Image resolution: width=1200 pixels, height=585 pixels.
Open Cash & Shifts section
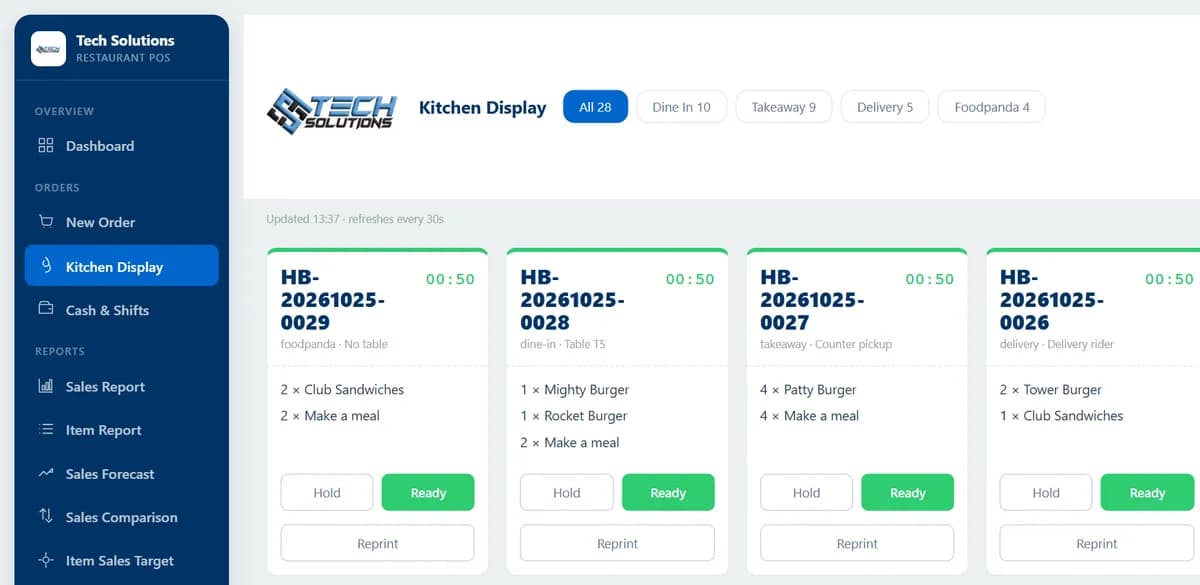coord(121,310)
